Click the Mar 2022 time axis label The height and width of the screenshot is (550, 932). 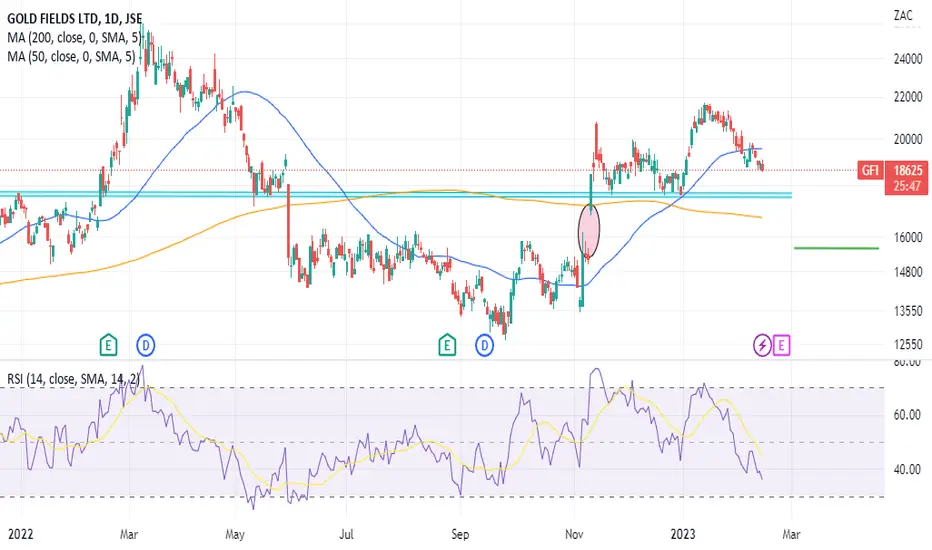tap(129, 534)
